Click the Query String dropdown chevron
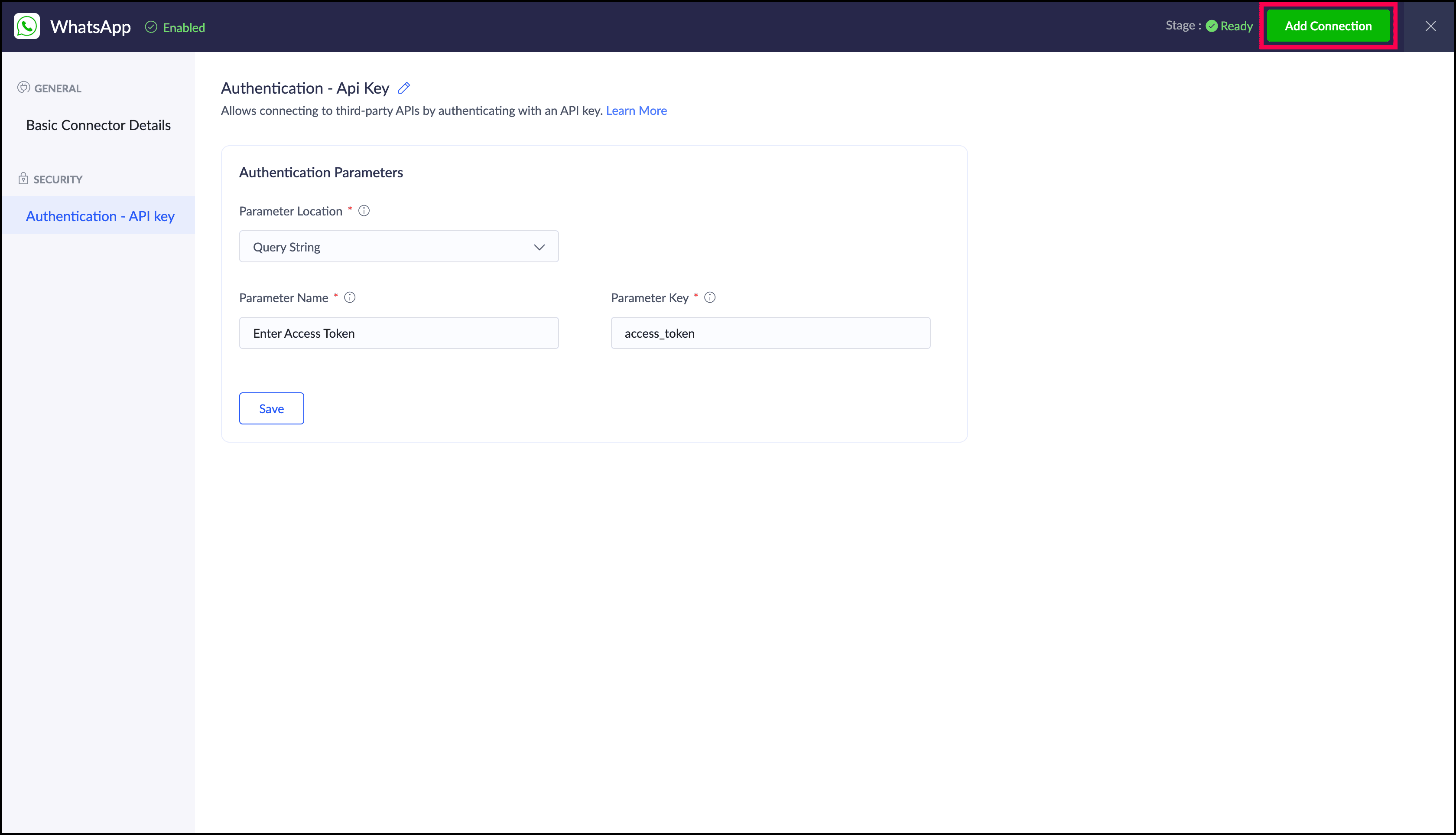Screen dimensions: 1456x835 coord(539,247)
